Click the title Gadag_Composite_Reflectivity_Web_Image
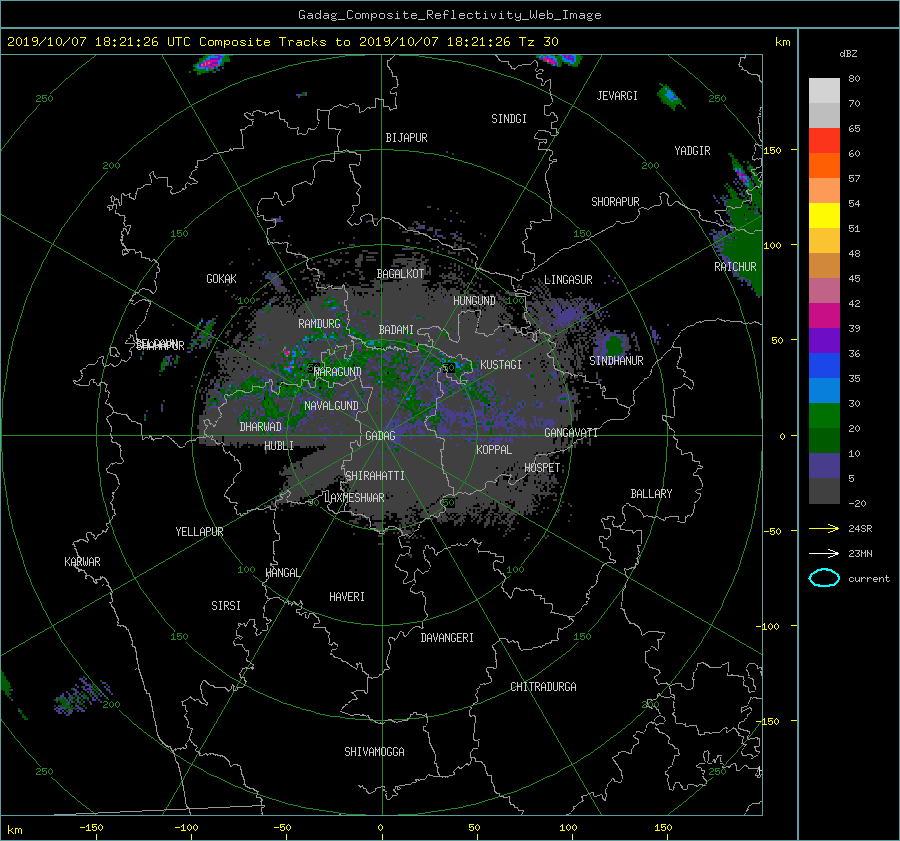This screenshot has width=900, height=841. click(x=449, y=15)
